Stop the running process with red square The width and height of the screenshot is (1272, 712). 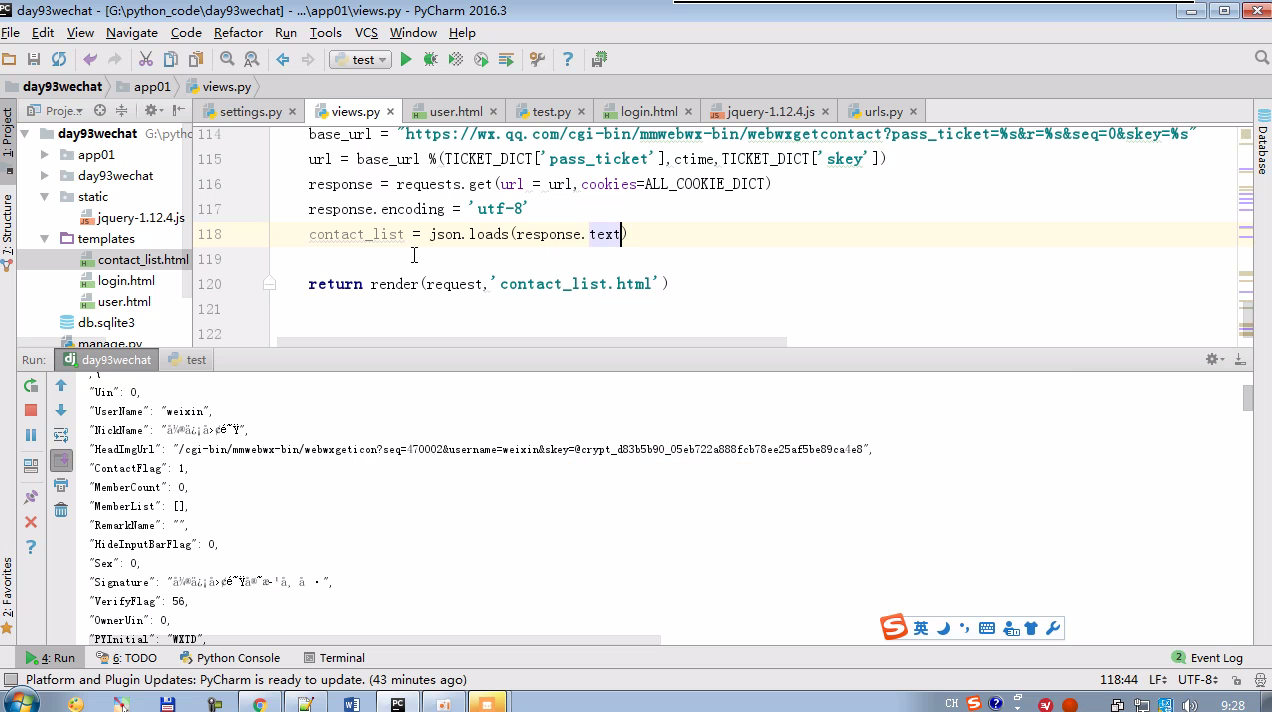click(x=31, y=410)
